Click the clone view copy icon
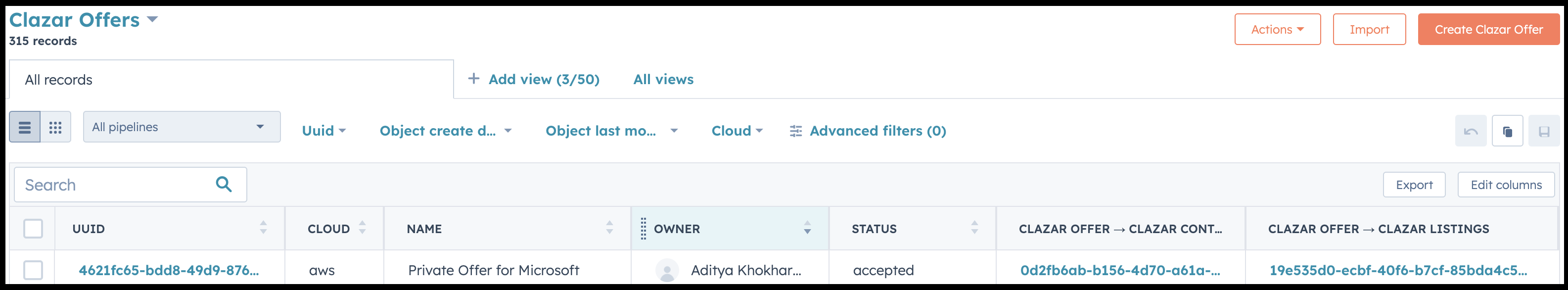 coord(1507,131)
